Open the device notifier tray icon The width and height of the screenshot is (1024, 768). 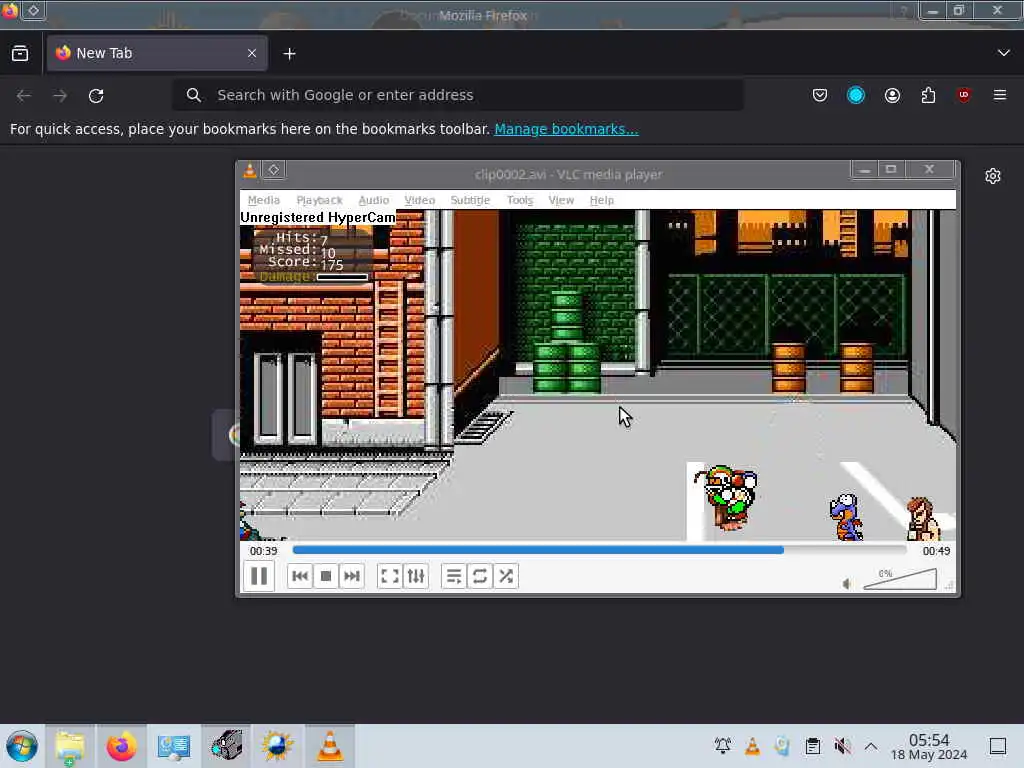tap(782, 746)
